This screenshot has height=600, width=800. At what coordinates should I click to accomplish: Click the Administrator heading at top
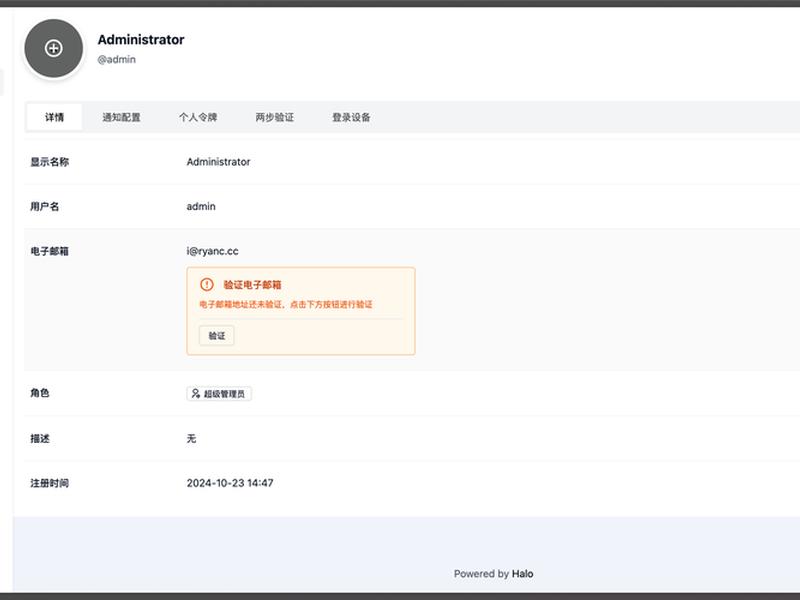(141, 40)
